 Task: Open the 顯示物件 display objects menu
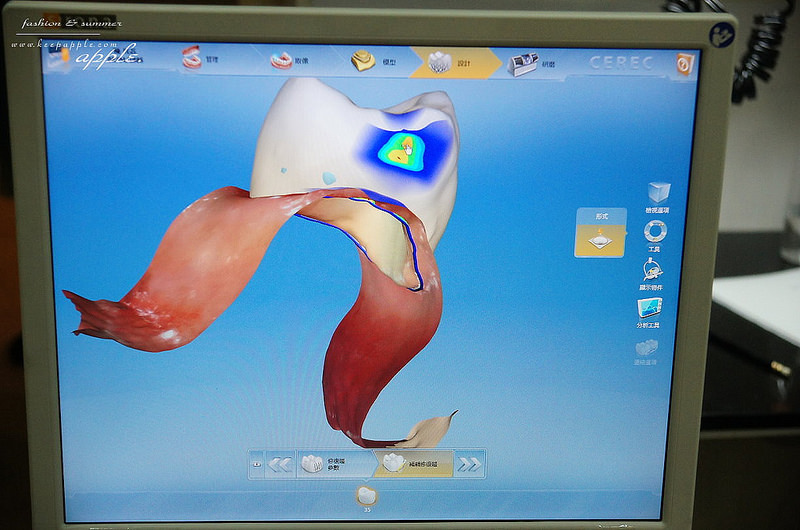(651, 274)
